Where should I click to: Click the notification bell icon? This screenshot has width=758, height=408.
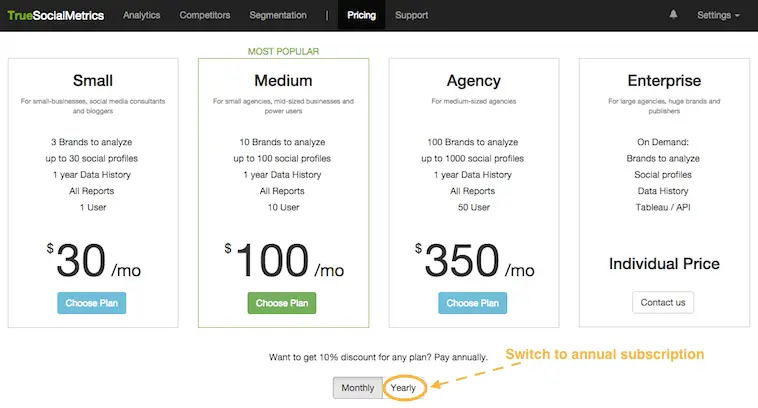point(673,15)
